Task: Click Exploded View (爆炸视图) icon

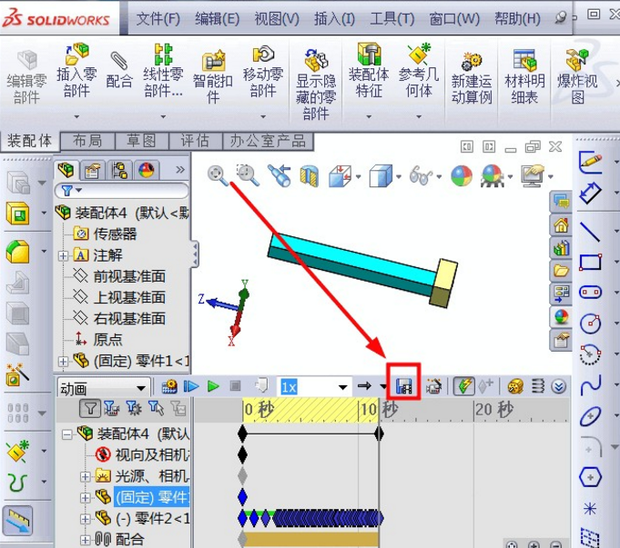Action: coord(577,77)
